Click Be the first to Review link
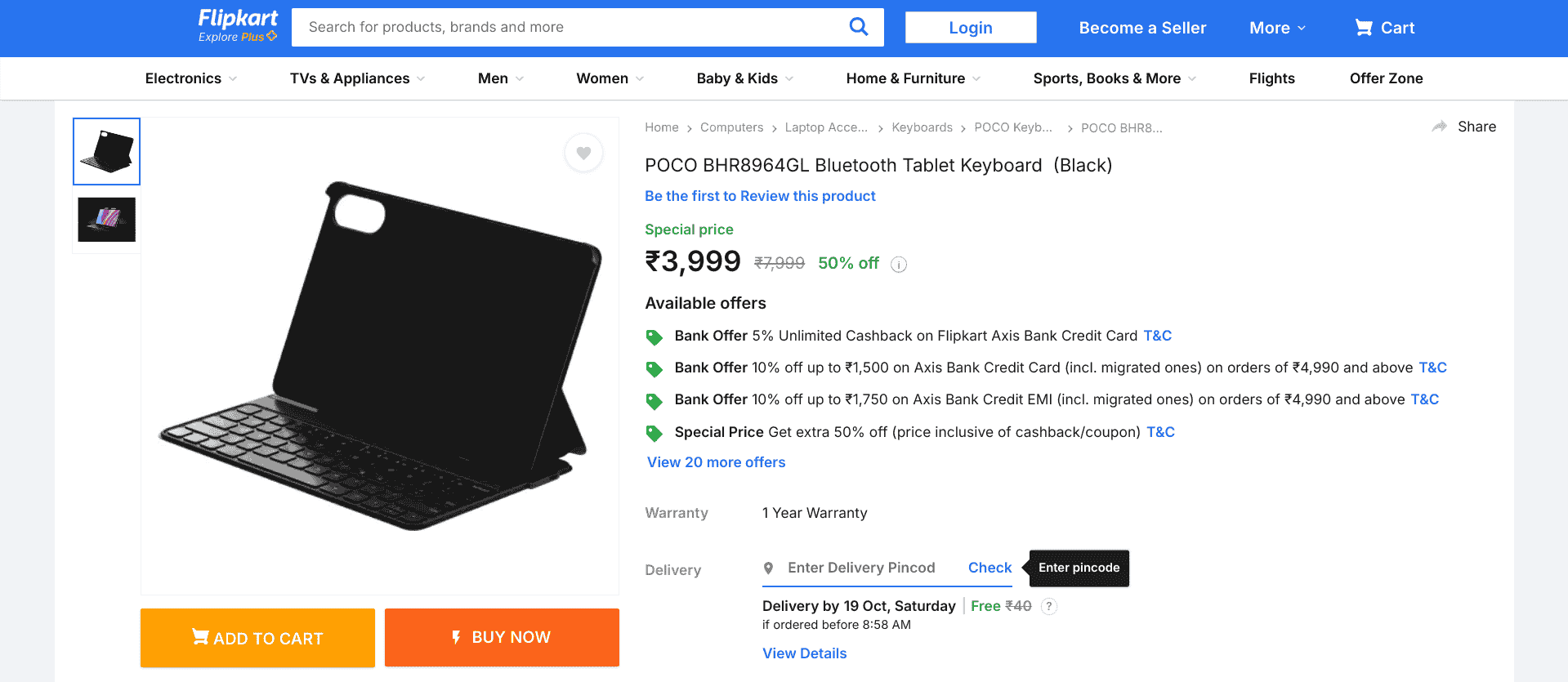 (760, 196)
